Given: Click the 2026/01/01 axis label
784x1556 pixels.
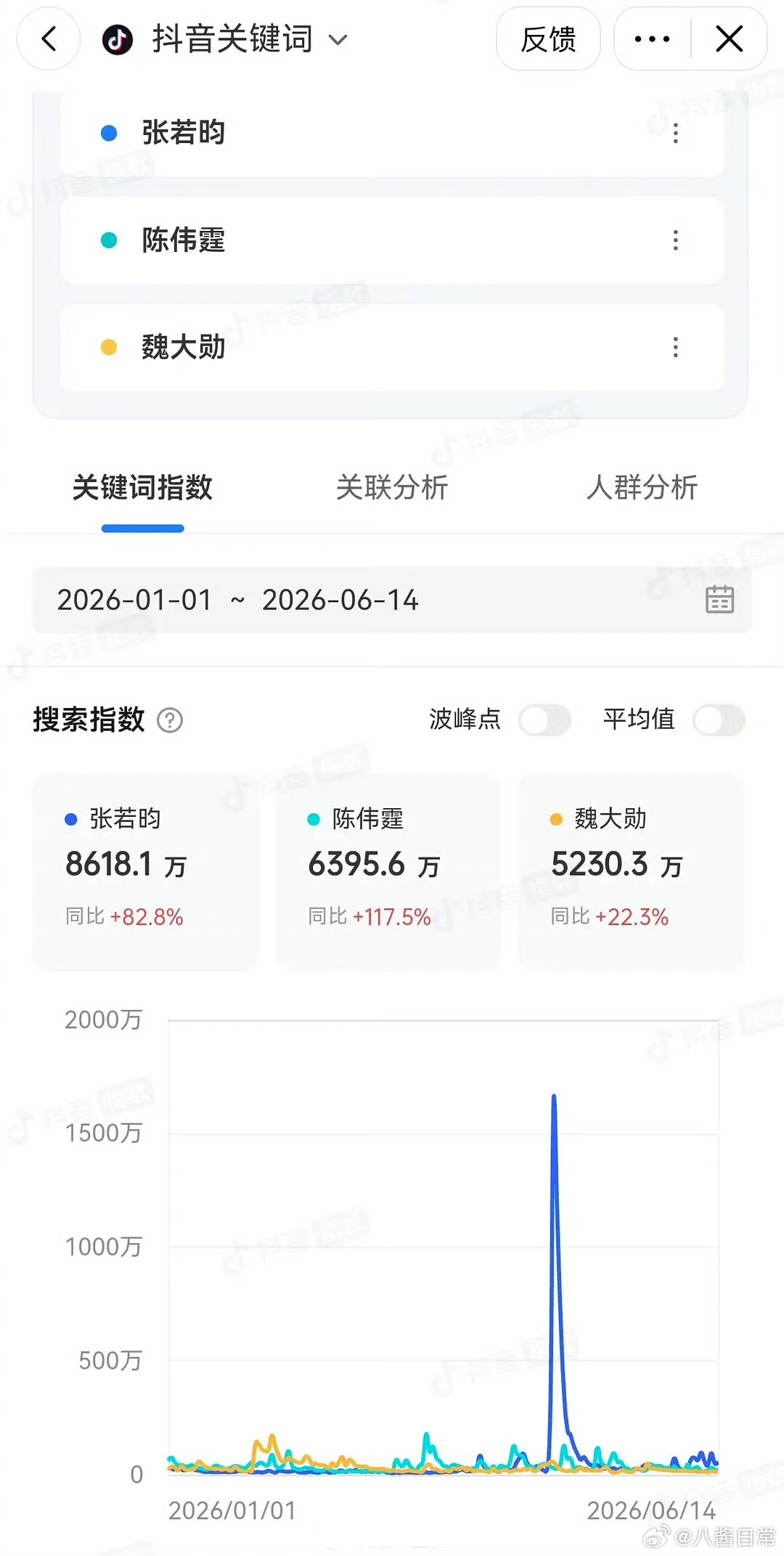Looking at the screenshot, I should (232, 1511).
